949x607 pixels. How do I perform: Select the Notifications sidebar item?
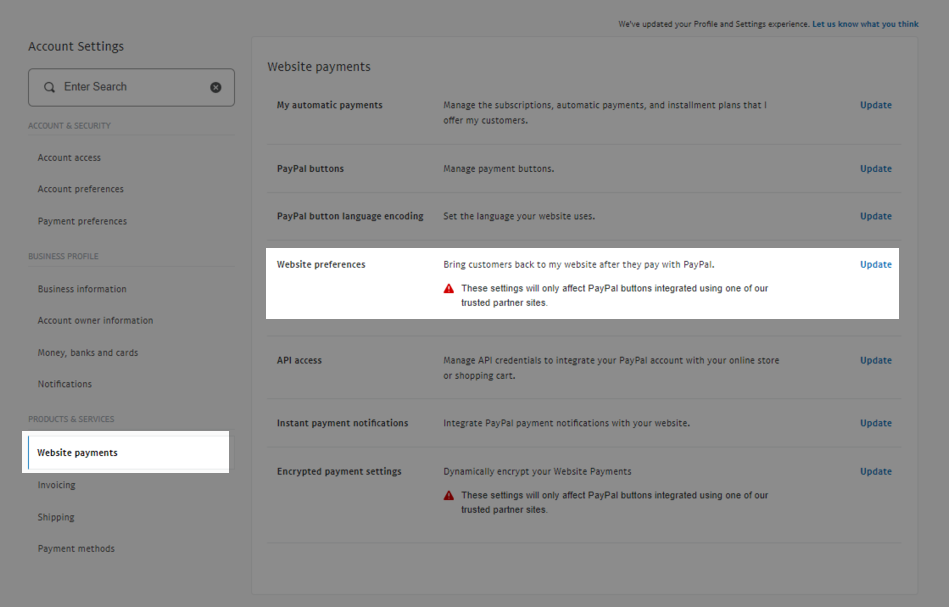(x=65, y=384)
